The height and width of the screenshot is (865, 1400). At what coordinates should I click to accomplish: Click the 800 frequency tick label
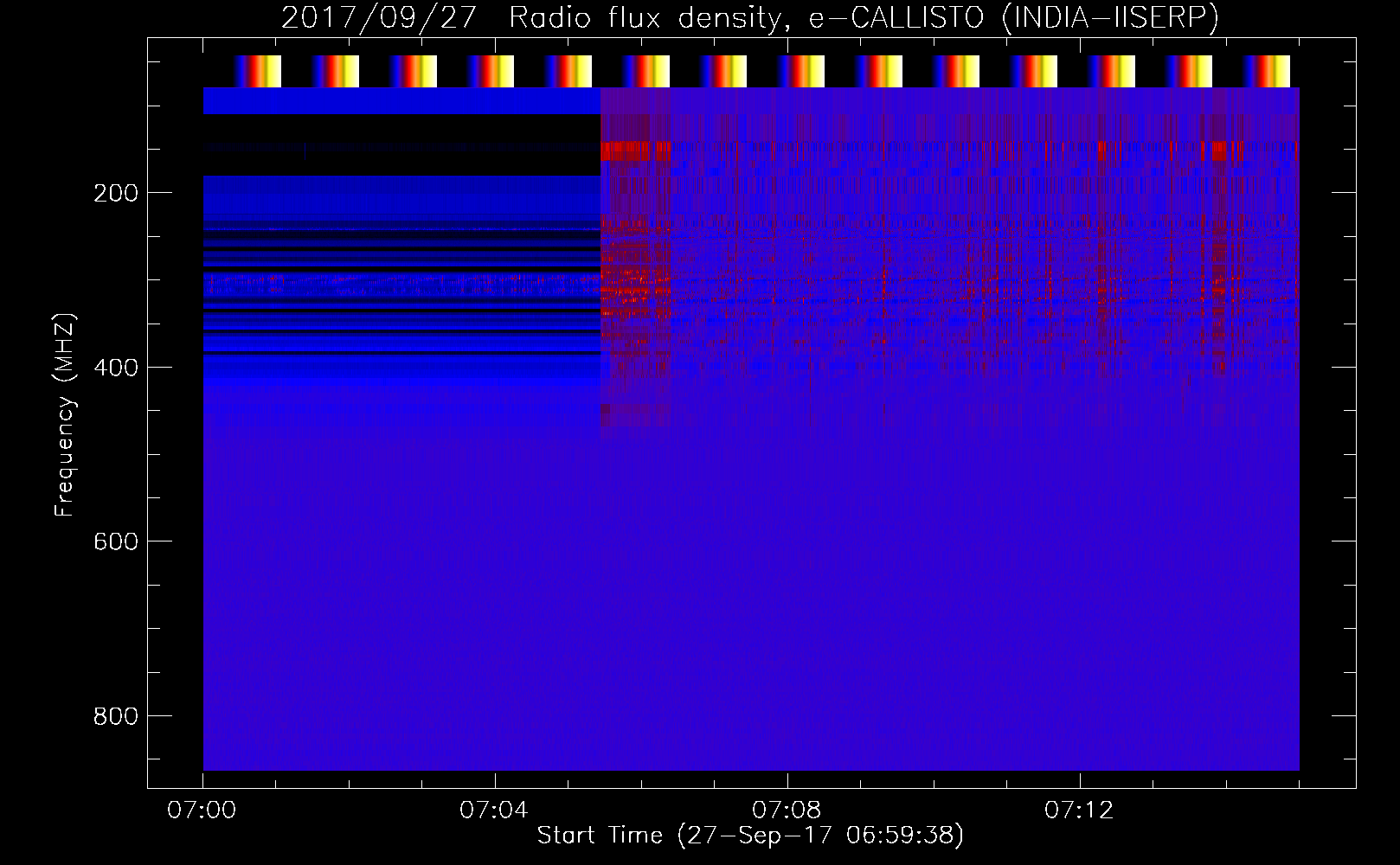[115, 716]
